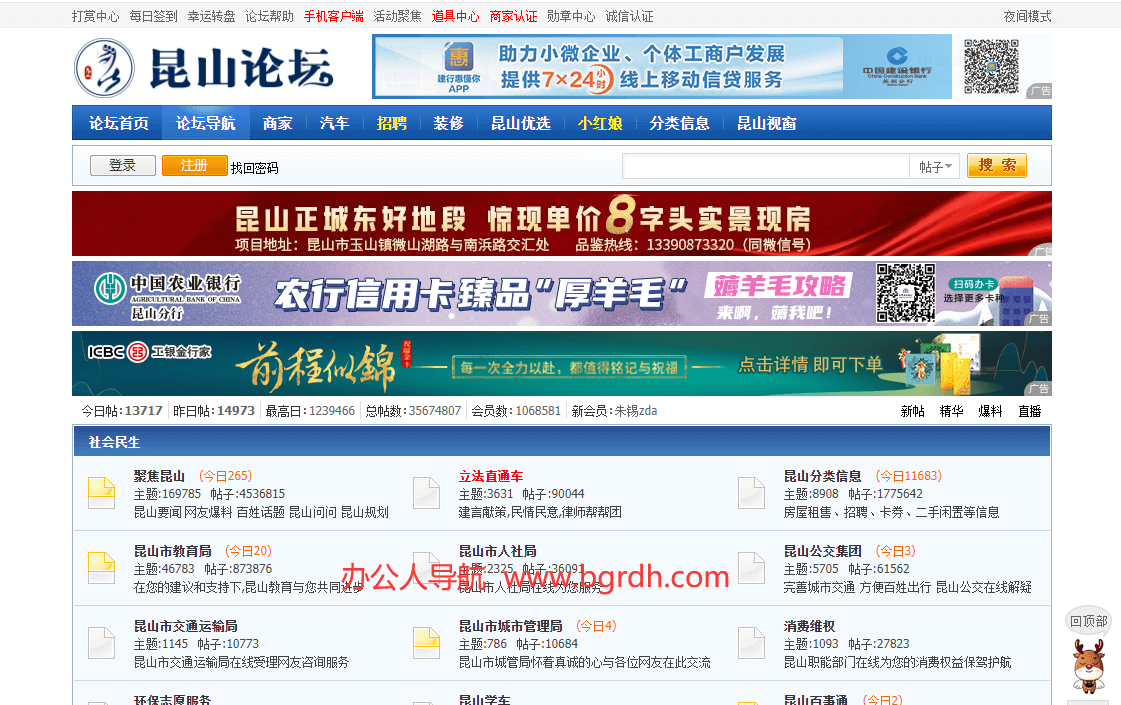Open 分类信息 navigation item
Image resolution: width=1121 pixels, height=705 pixels.
679,123
